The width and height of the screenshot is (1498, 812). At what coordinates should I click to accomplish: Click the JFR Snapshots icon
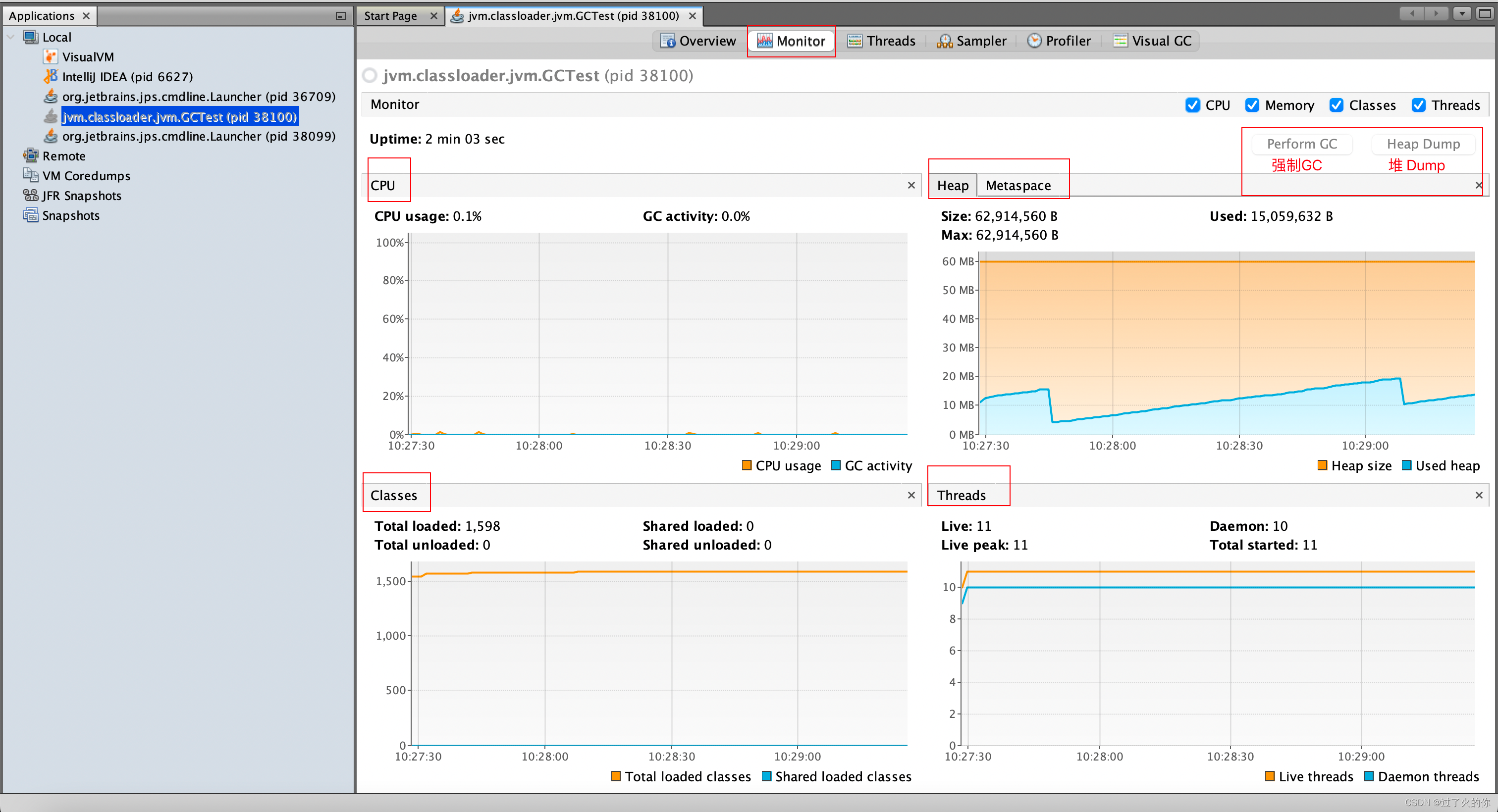[30, 195]
